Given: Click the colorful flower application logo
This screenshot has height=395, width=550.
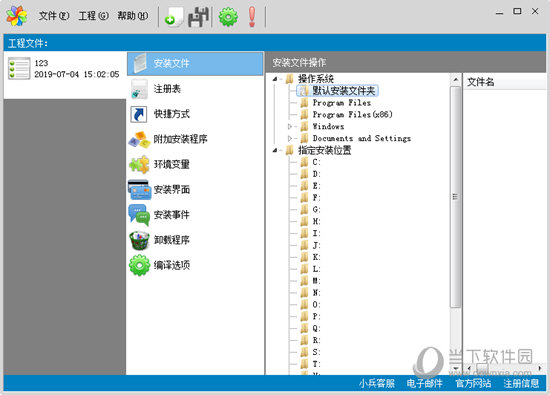Looking at the screenshot, I should pos(16,16).
